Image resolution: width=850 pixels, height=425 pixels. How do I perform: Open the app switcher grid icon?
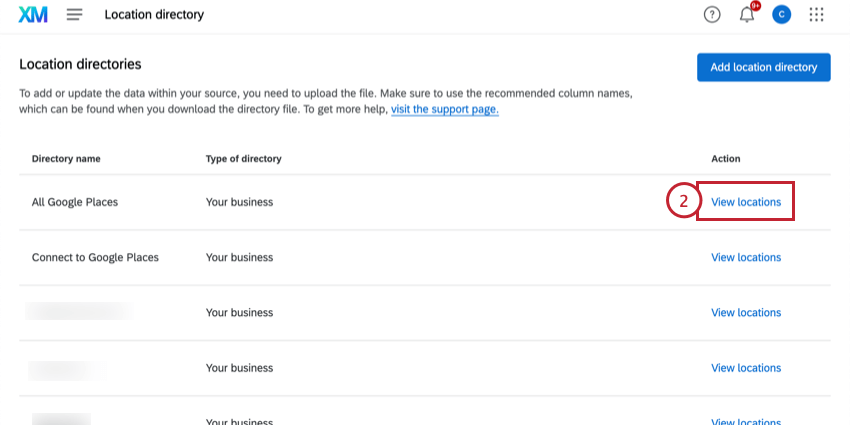click(817, 15)
